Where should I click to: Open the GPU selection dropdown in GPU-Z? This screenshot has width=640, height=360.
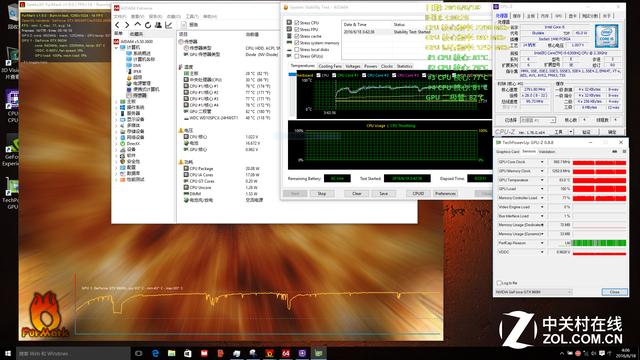pos(533,292)
